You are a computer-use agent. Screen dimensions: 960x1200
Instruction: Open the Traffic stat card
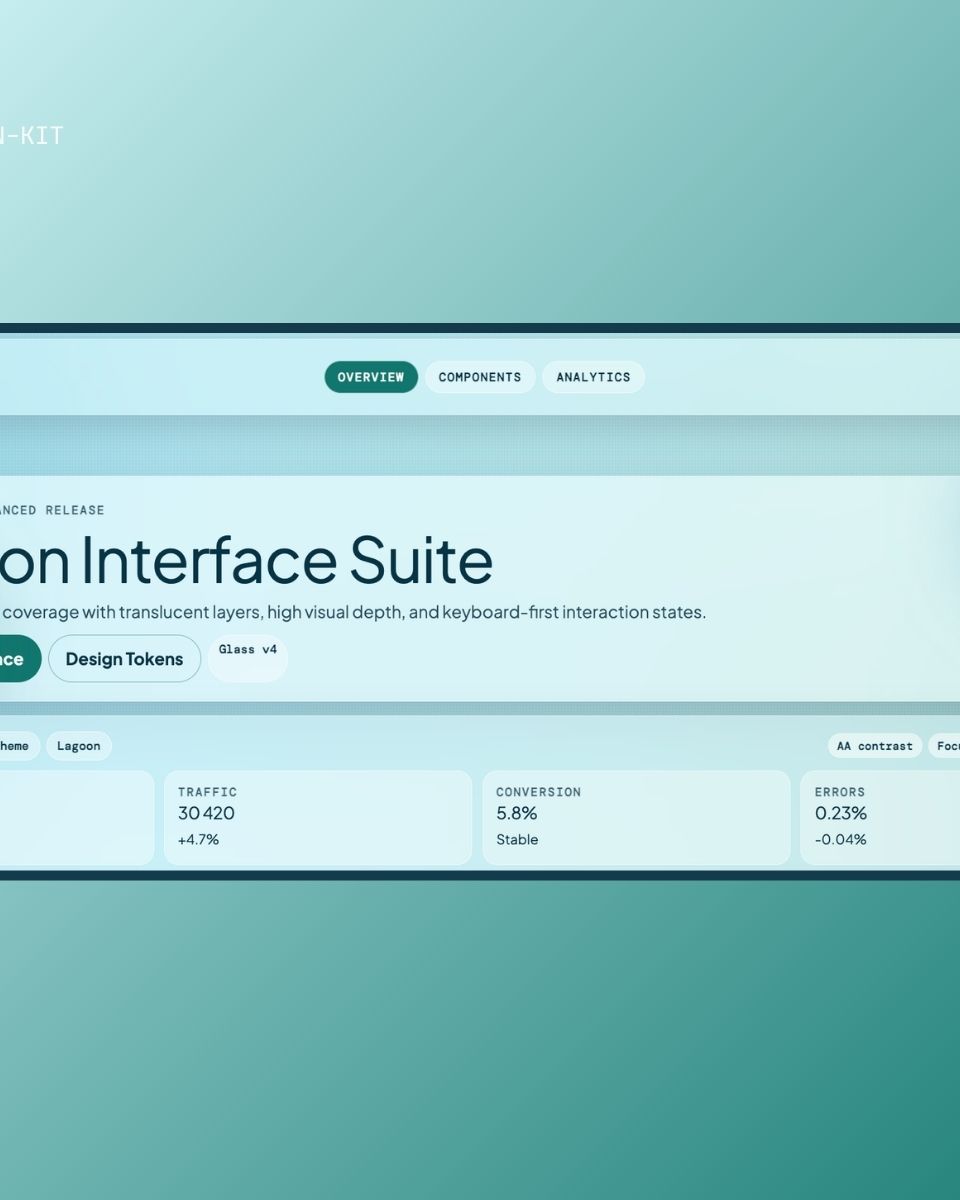[x=318, y=817]
